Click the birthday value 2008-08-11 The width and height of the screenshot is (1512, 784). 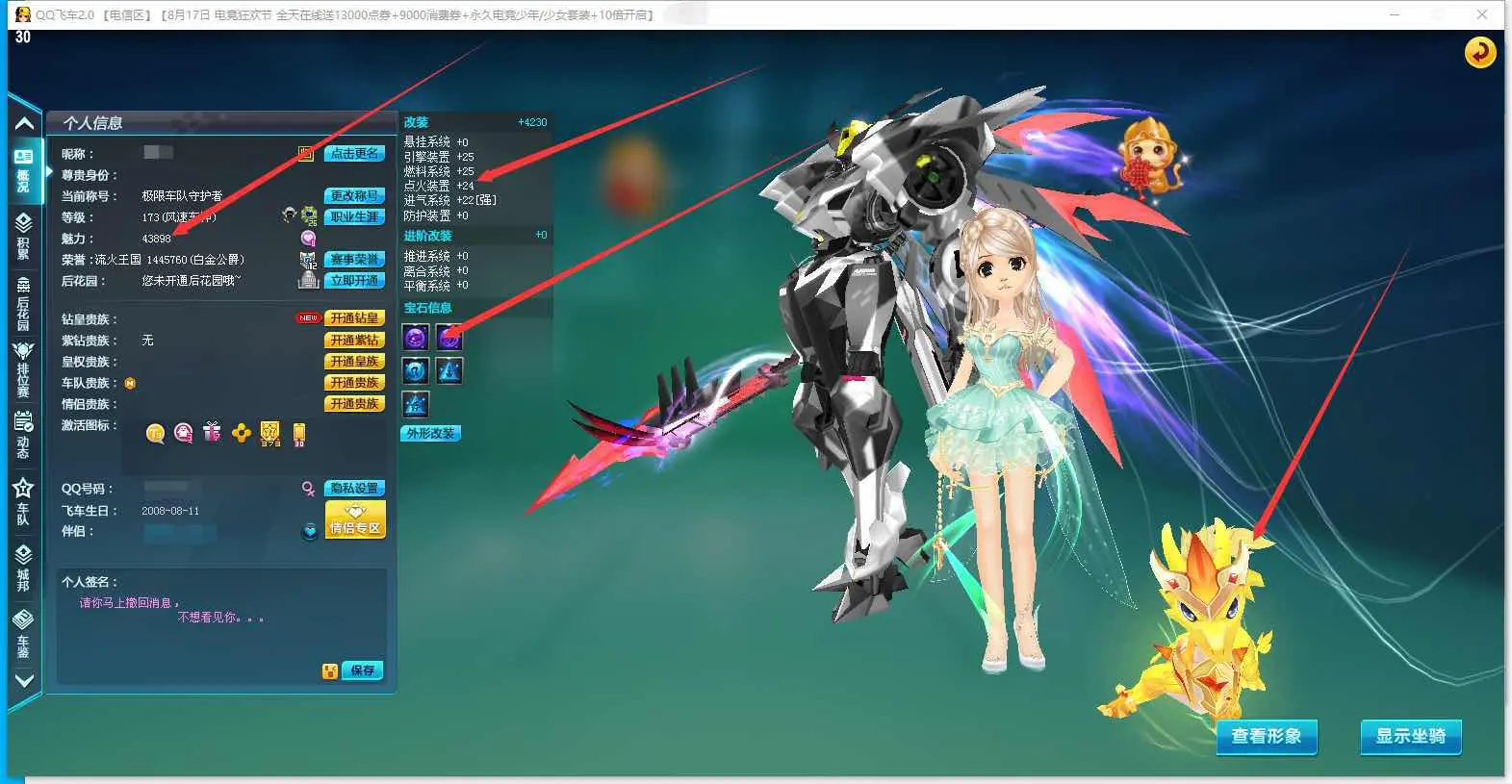coord(170,511)
